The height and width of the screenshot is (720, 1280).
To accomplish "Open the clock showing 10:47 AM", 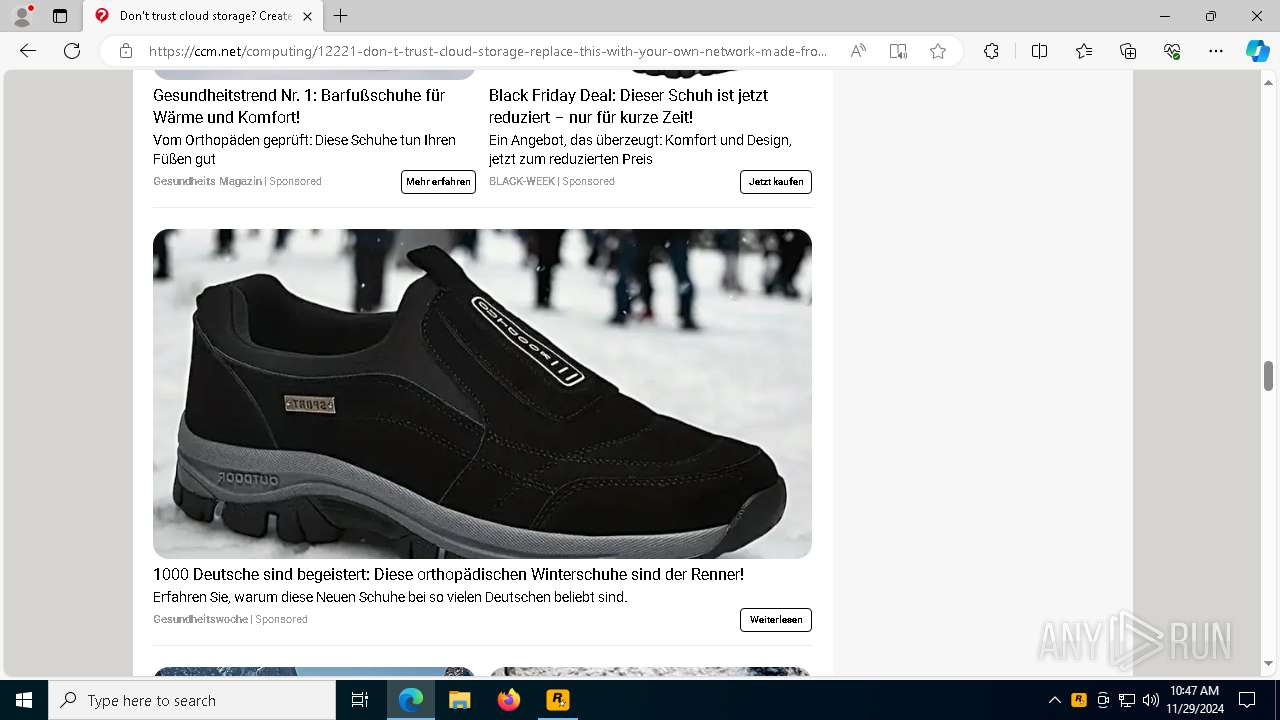I will coord(1194,700).
